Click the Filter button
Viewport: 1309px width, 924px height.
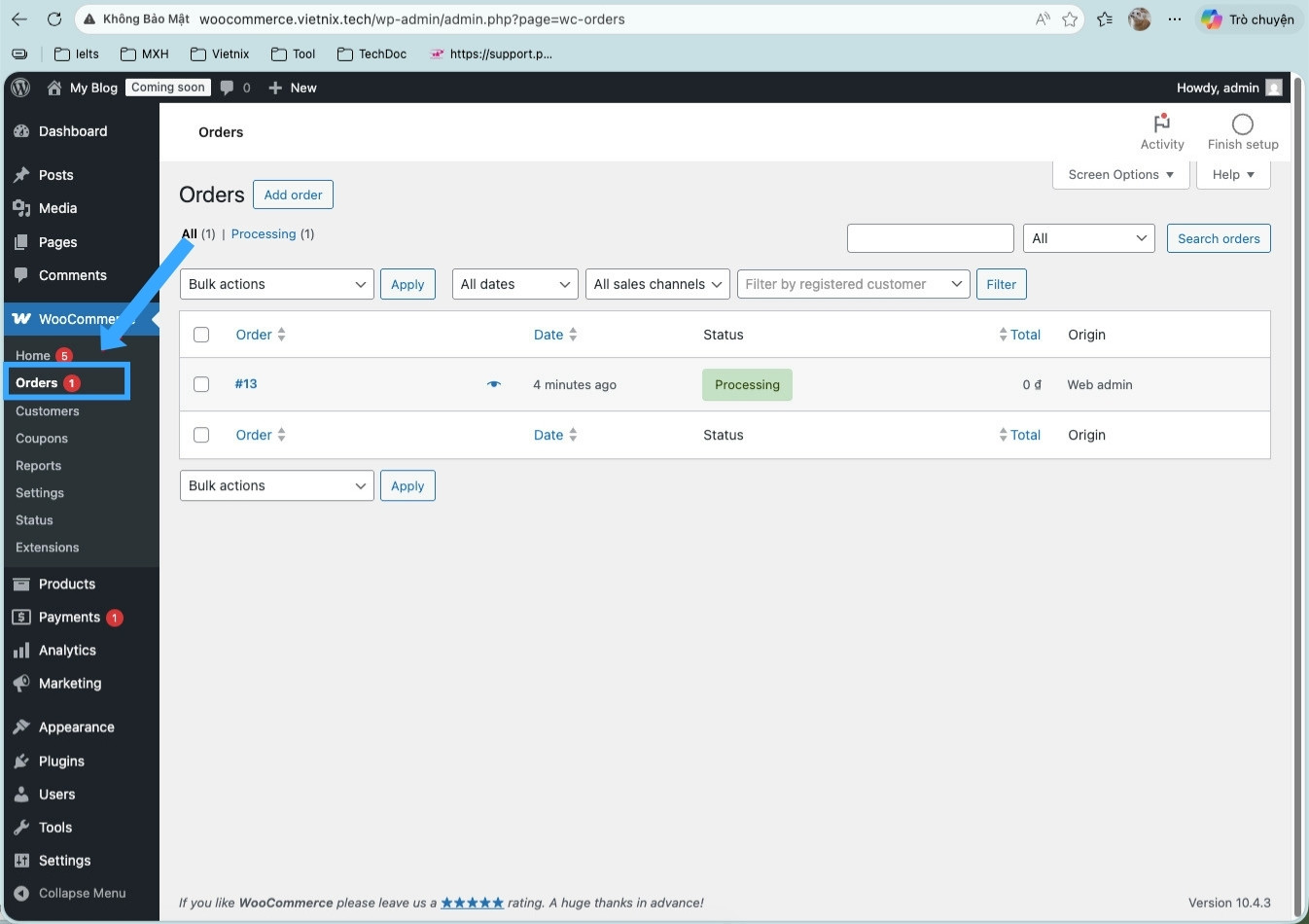tap(1001, 284)
